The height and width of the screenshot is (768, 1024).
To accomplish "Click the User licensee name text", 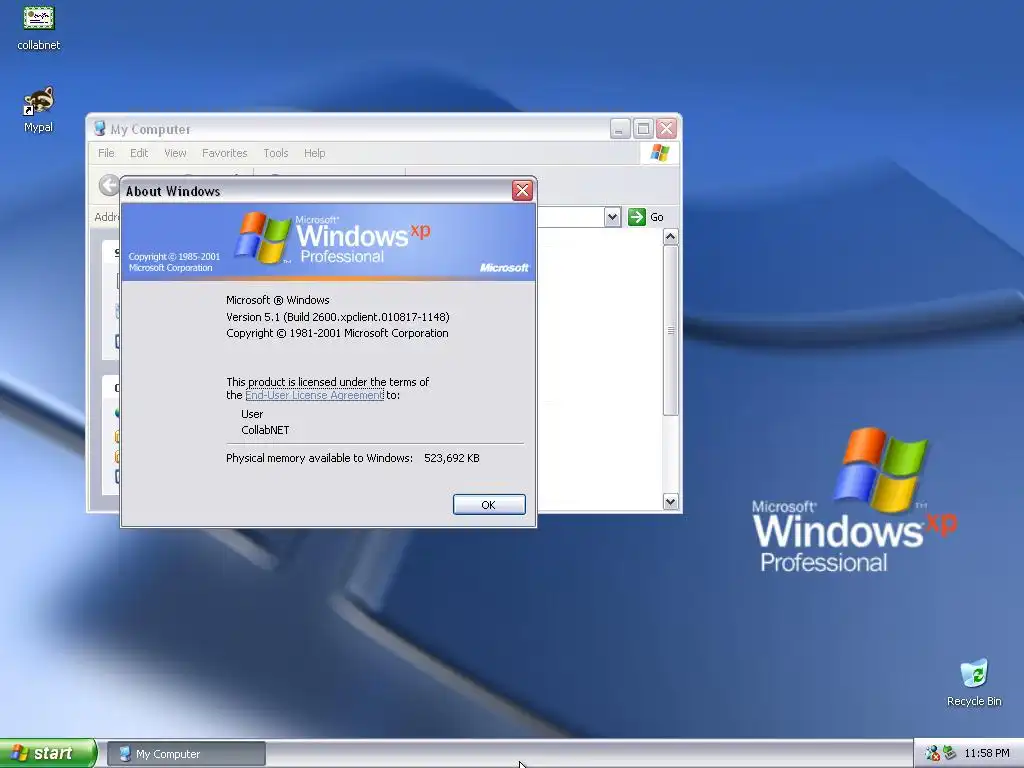I will pos(252,414).
